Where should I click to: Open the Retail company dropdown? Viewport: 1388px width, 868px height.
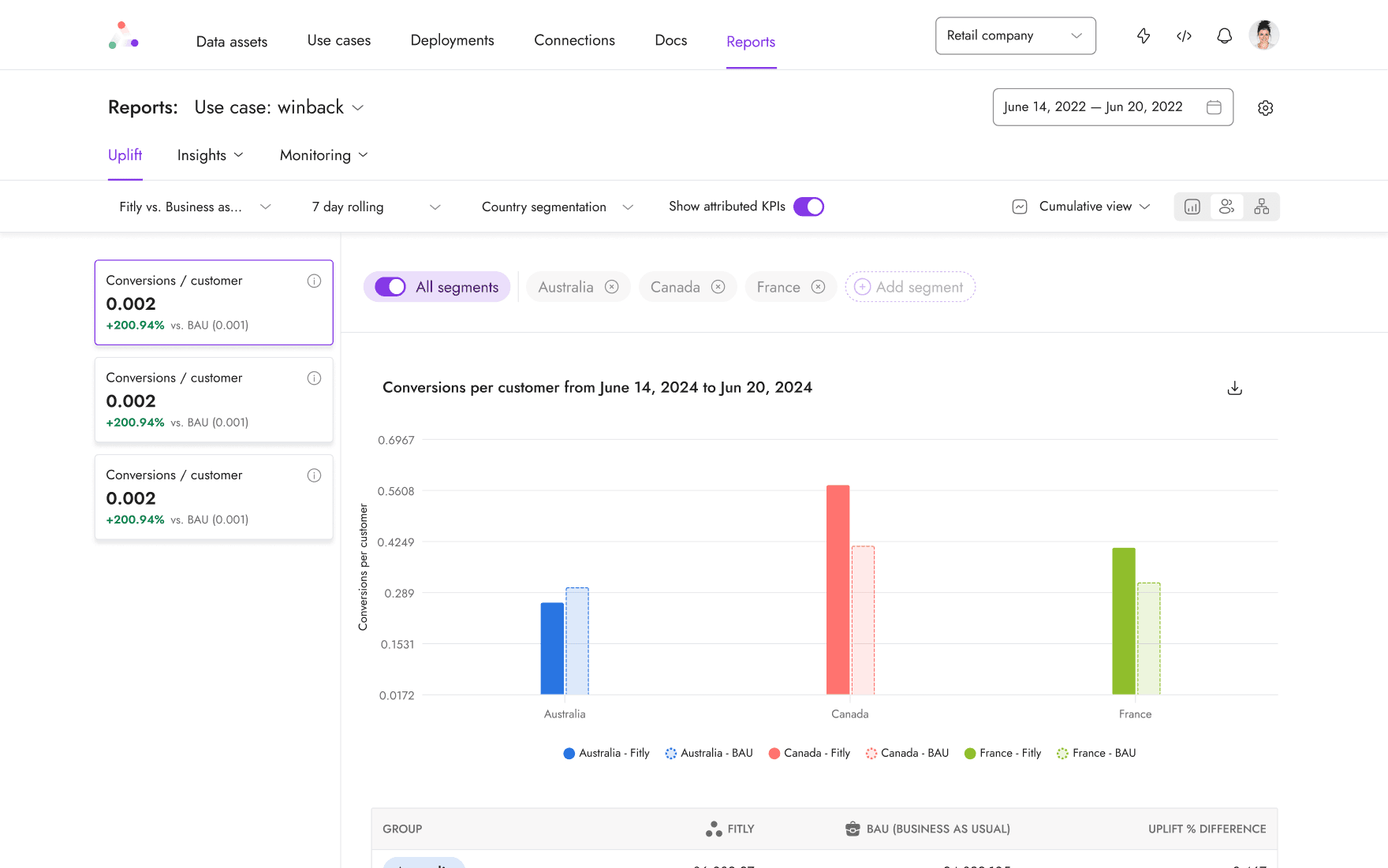[x=1016, y=35]
